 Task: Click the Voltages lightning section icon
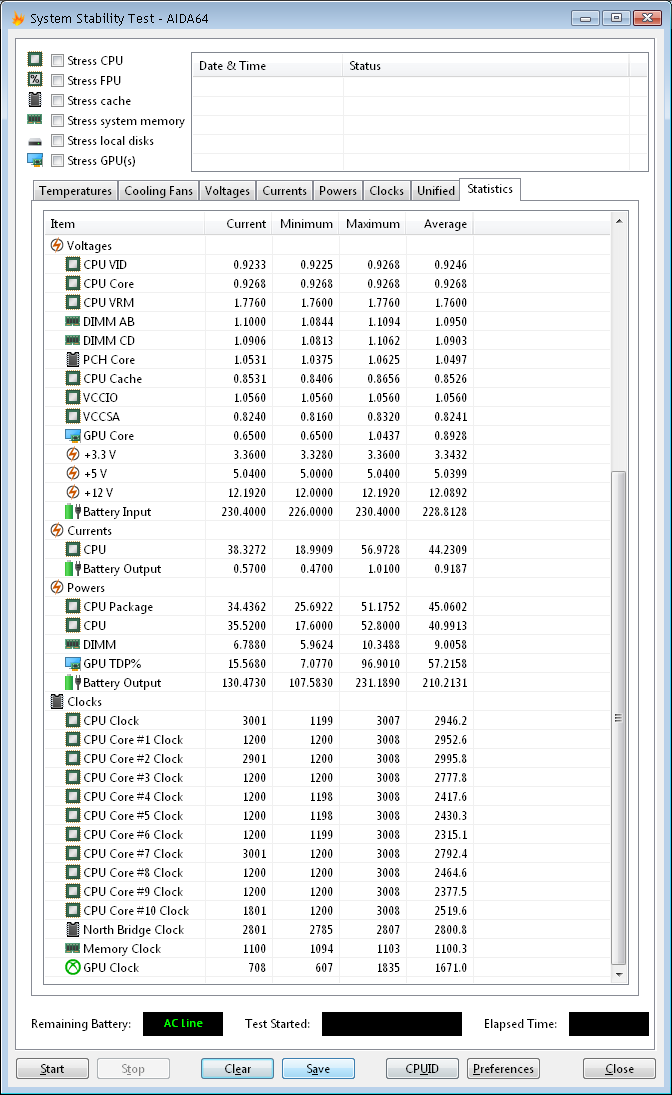(x=57, y=246)
